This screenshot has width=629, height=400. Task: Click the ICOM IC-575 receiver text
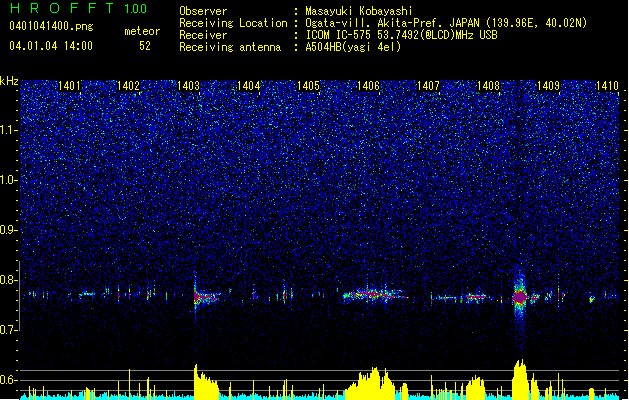coord(401,35)
